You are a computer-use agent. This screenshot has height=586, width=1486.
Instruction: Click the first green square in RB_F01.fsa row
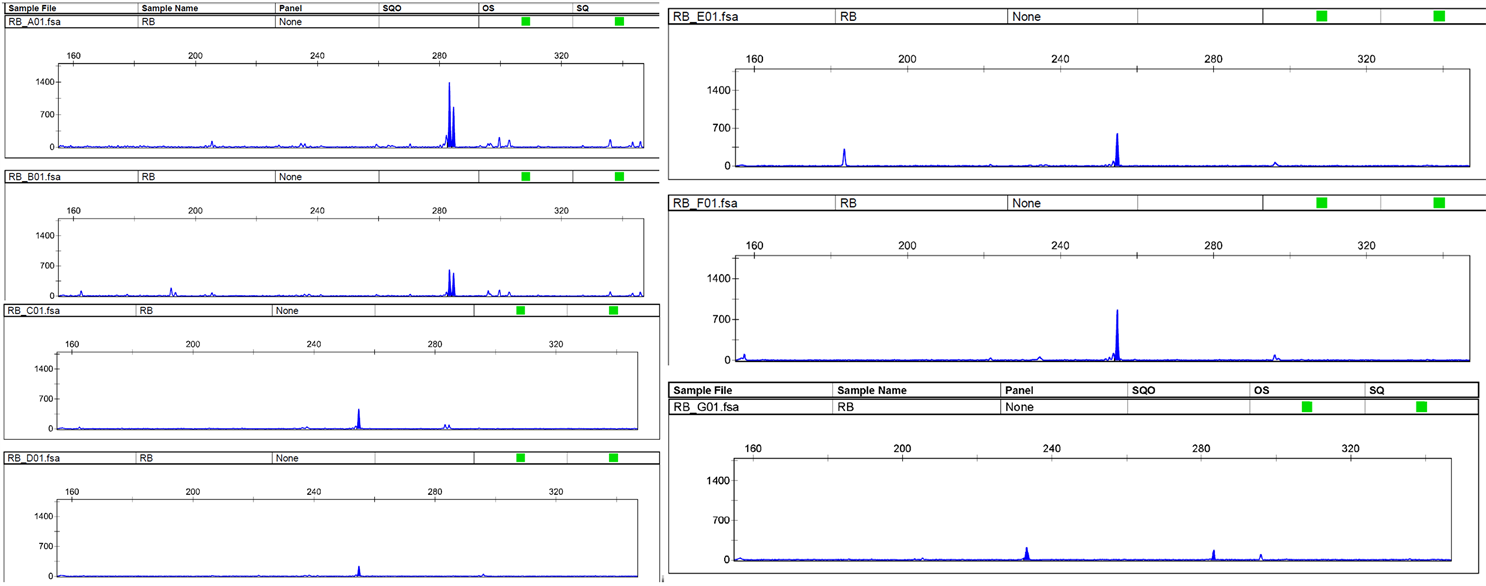(1321, 203)
